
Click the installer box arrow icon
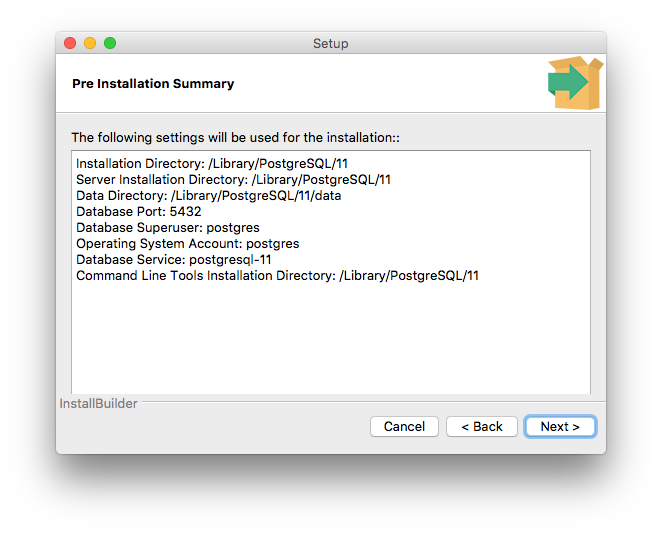[x=575, y=83]
